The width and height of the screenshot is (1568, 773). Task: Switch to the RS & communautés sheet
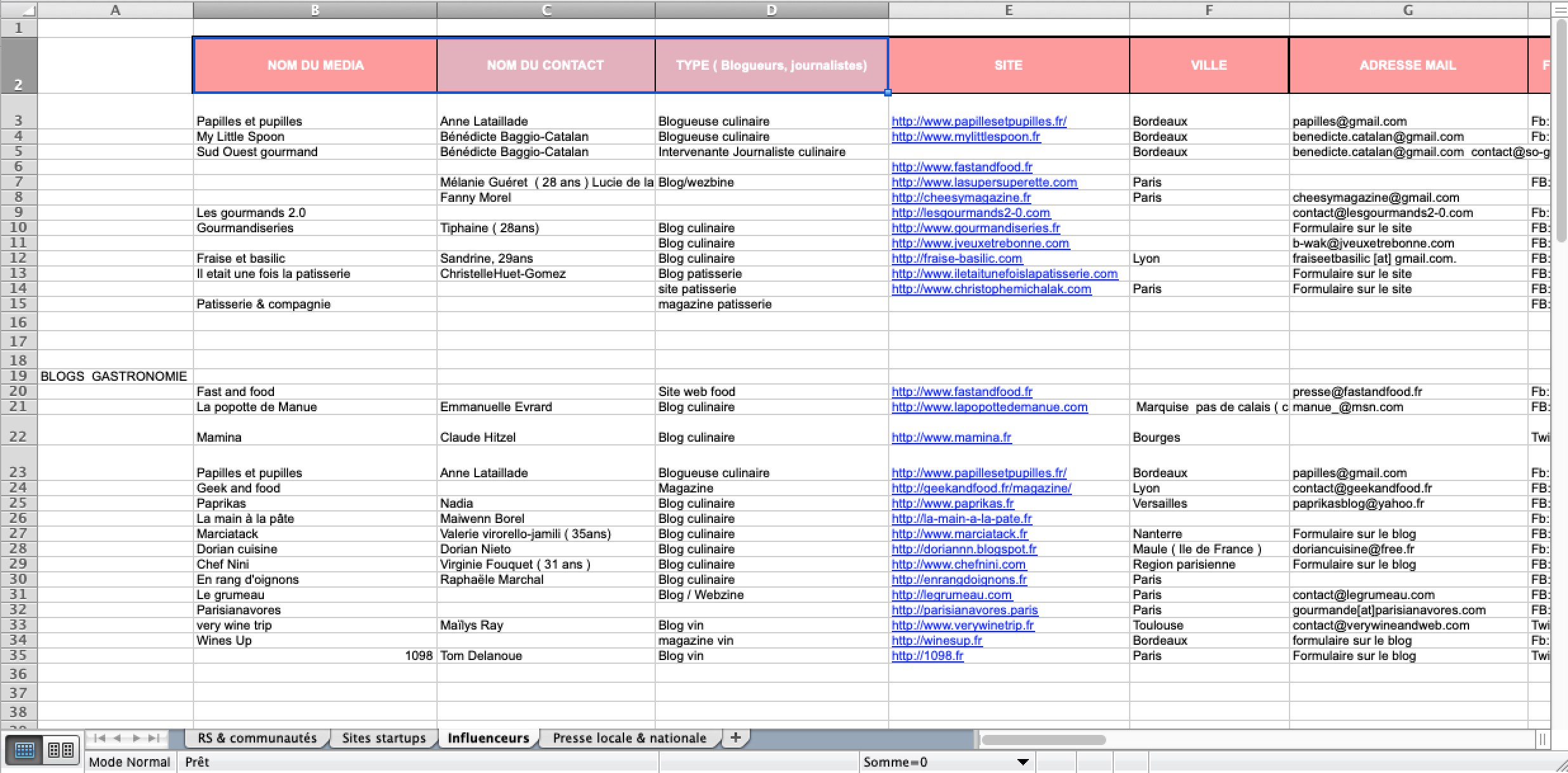(x=256, y=738)
